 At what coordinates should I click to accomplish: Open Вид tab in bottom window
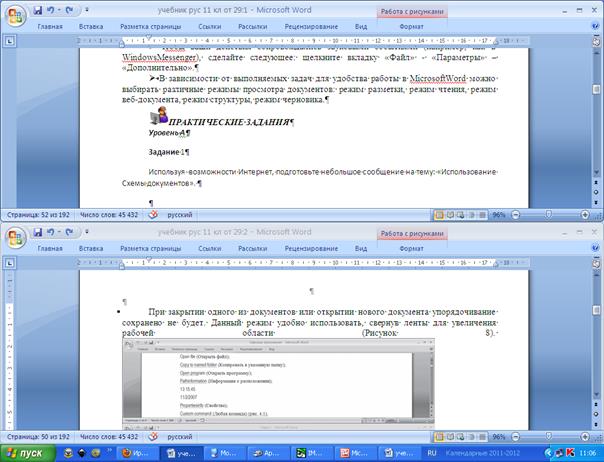361,249
